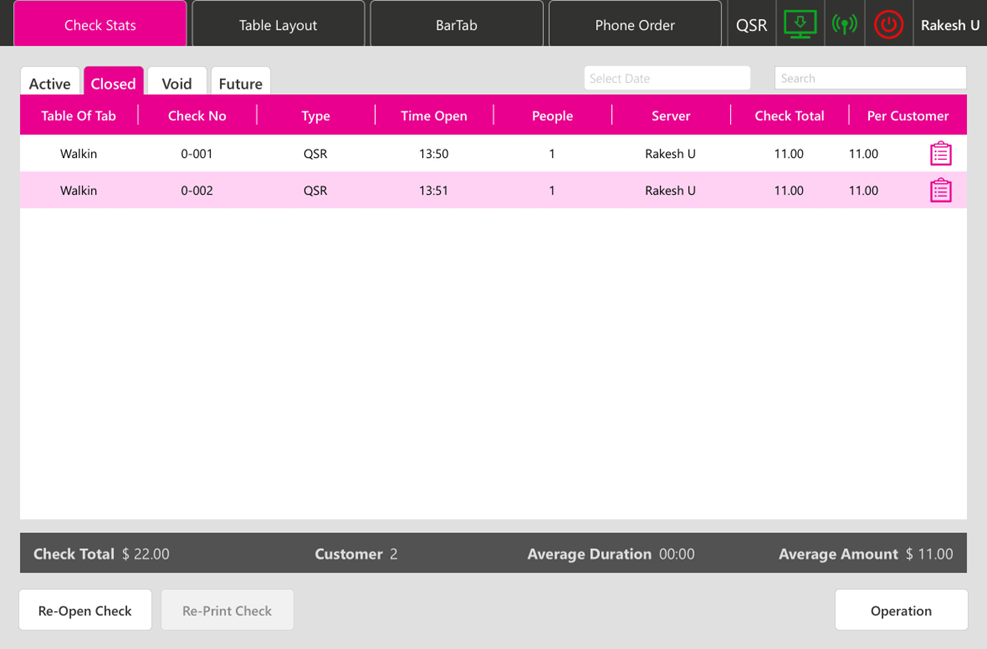
Task: Switch to the Table Layout tab
Action: pyautogui.click(x=278, y=25)
